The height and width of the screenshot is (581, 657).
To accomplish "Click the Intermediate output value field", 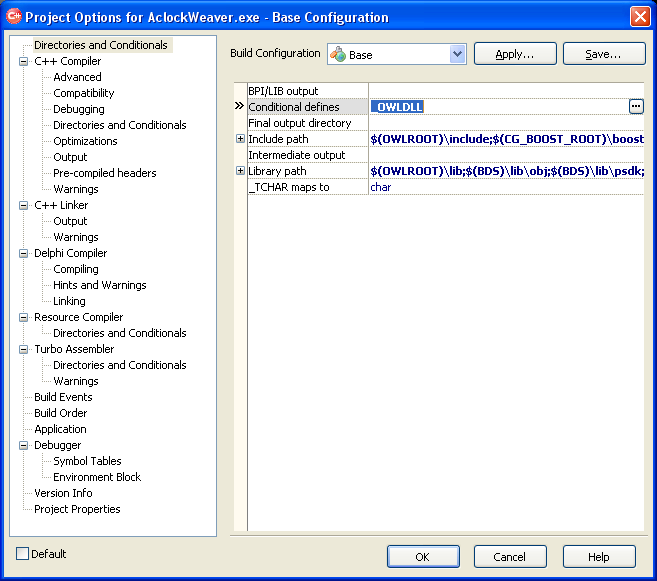I will (x=506, y=155).
